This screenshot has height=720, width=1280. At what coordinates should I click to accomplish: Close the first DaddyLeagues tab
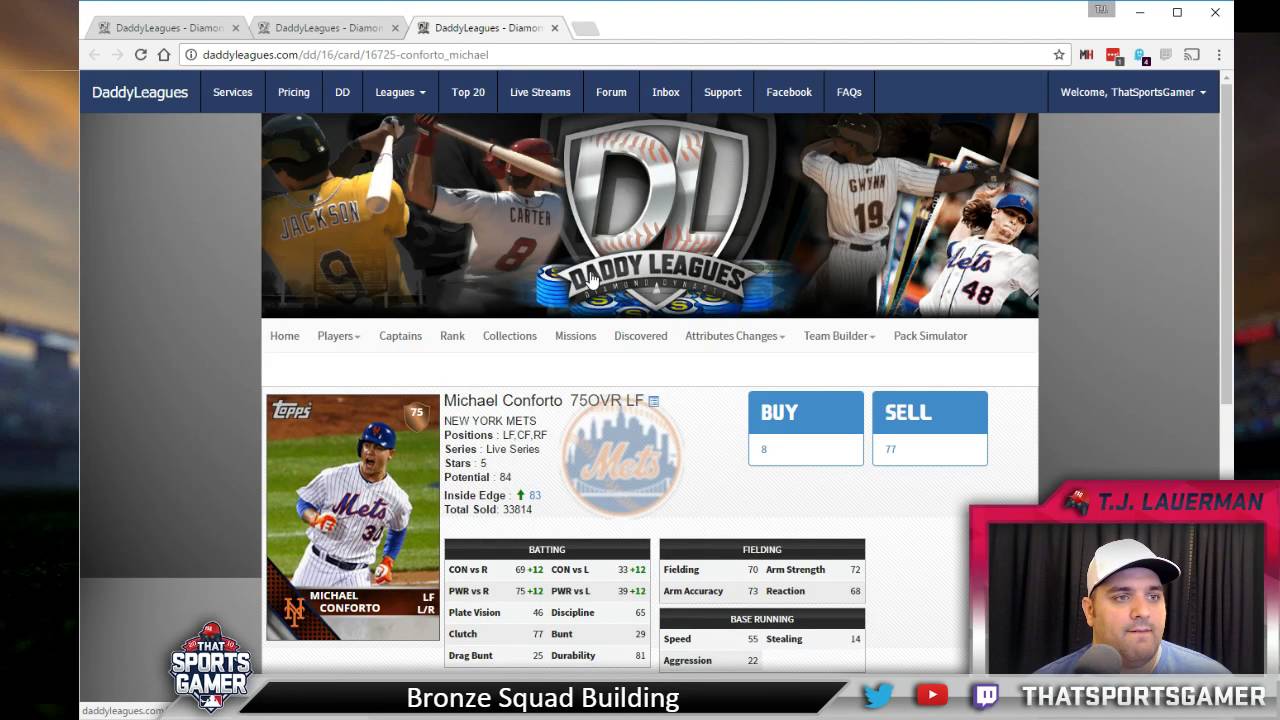236,28
